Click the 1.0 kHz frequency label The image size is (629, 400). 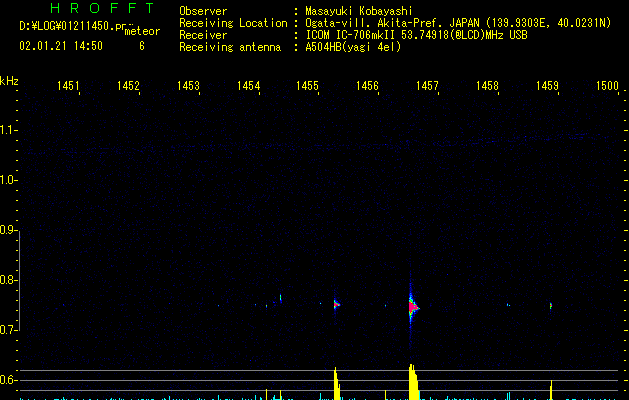click(8, 180)
